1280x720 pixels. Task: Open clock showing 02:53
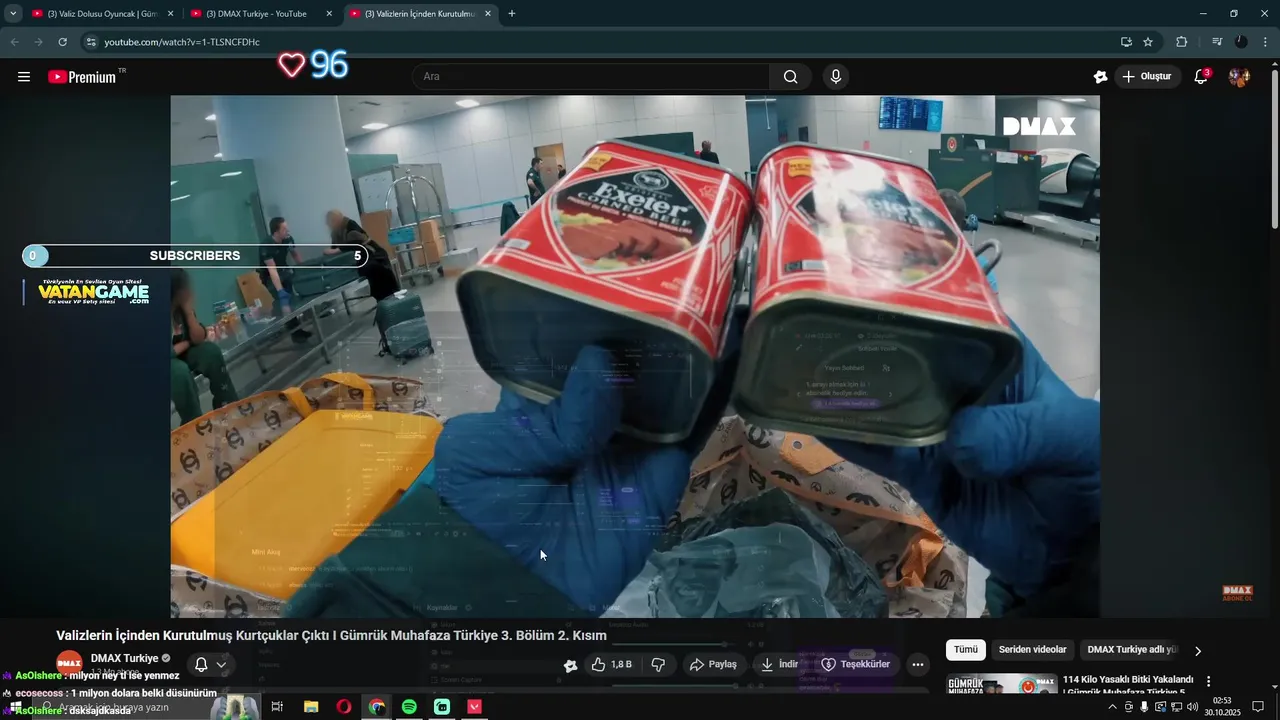pos(1222,707)
